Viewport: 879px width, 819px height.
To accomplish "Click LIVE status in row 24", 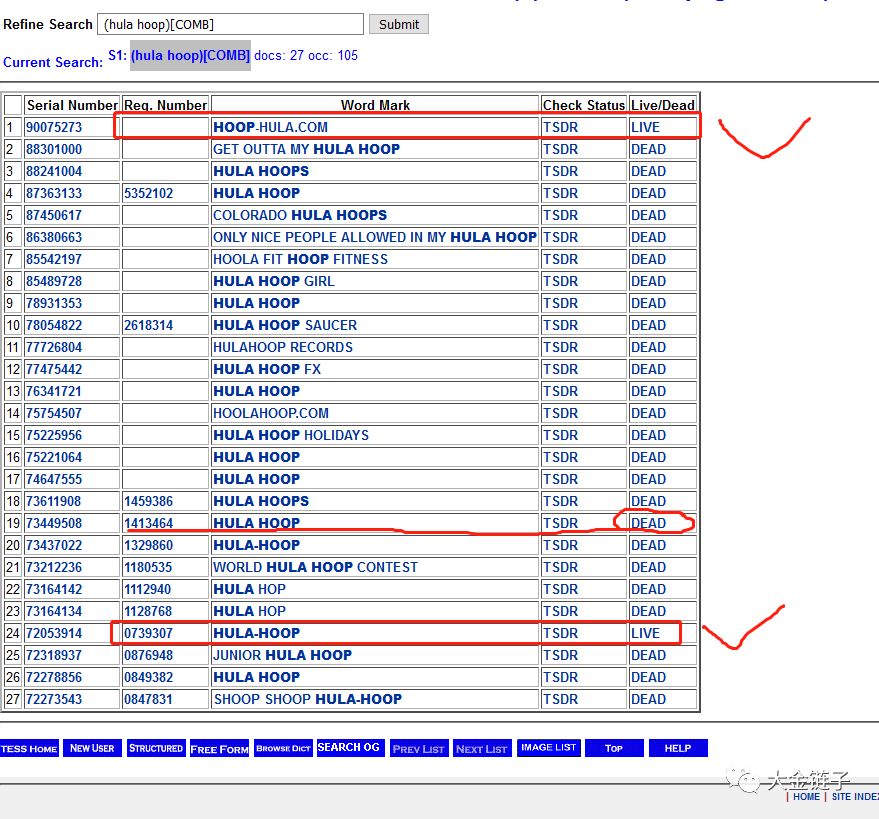I will [x=645, y=633].
